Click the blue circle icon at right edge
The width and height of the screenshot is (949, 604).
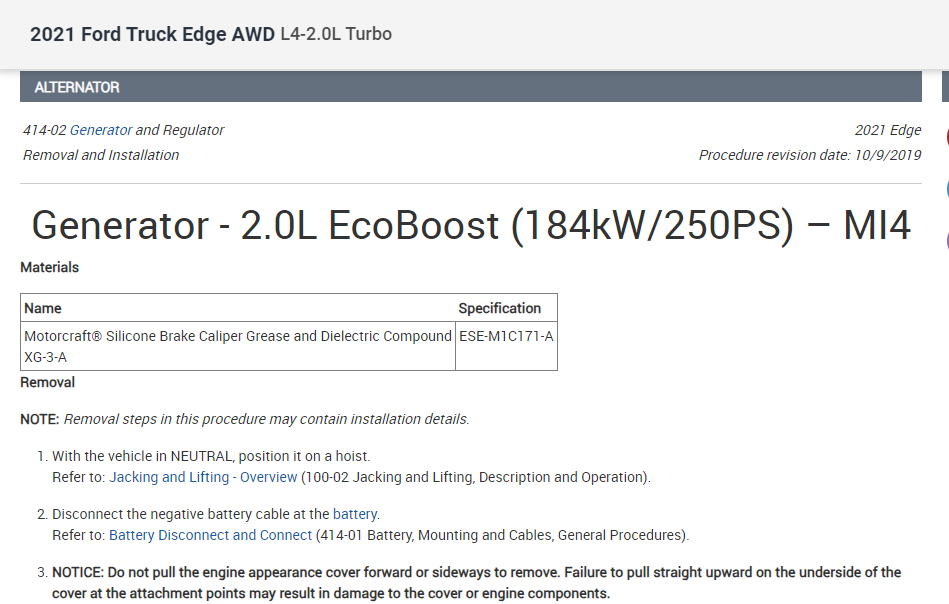(945, 188)
